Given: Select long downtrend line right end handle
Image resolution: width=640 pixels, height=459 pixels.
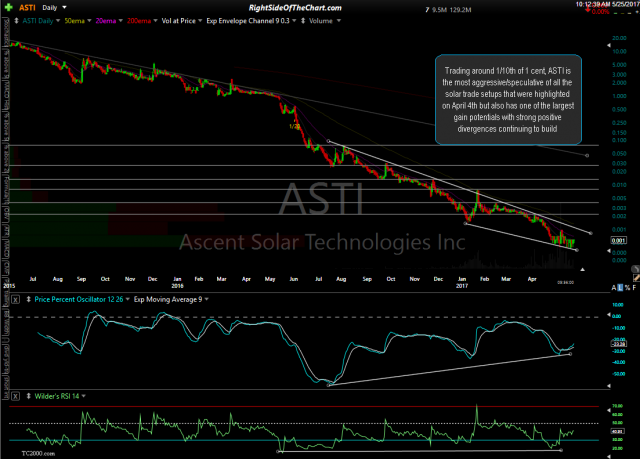Looking at the screenshot, I should click(x=587, y=155).
